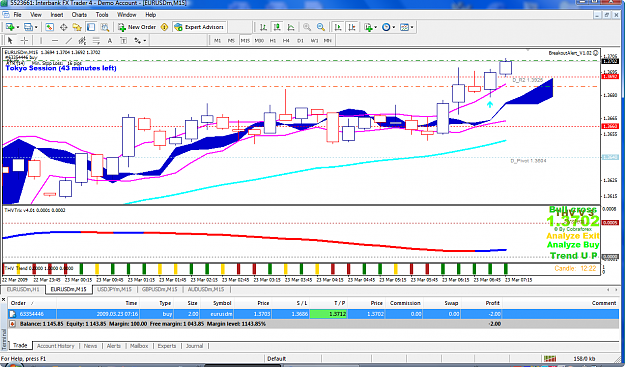The height and width of the screenshot is (367, 625).
Task: Click the greyed Zoom In magnifier
Action: coord(307,27)
